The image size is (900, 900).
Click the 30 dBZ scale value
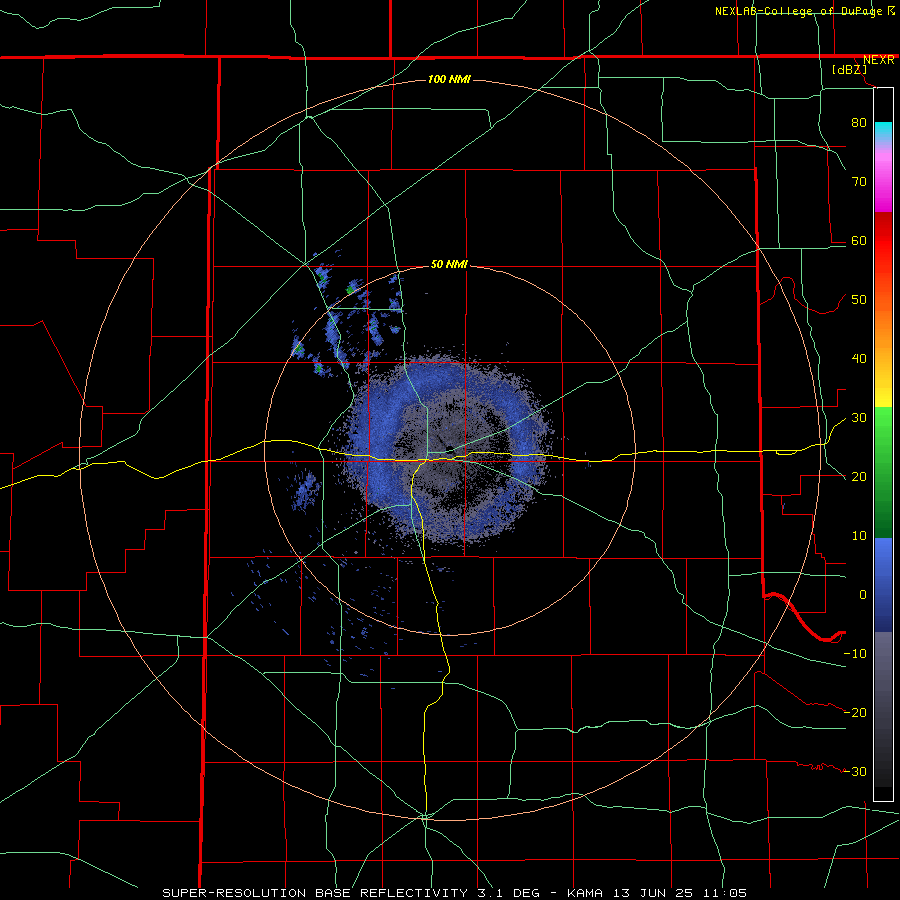tap(859, 418)
